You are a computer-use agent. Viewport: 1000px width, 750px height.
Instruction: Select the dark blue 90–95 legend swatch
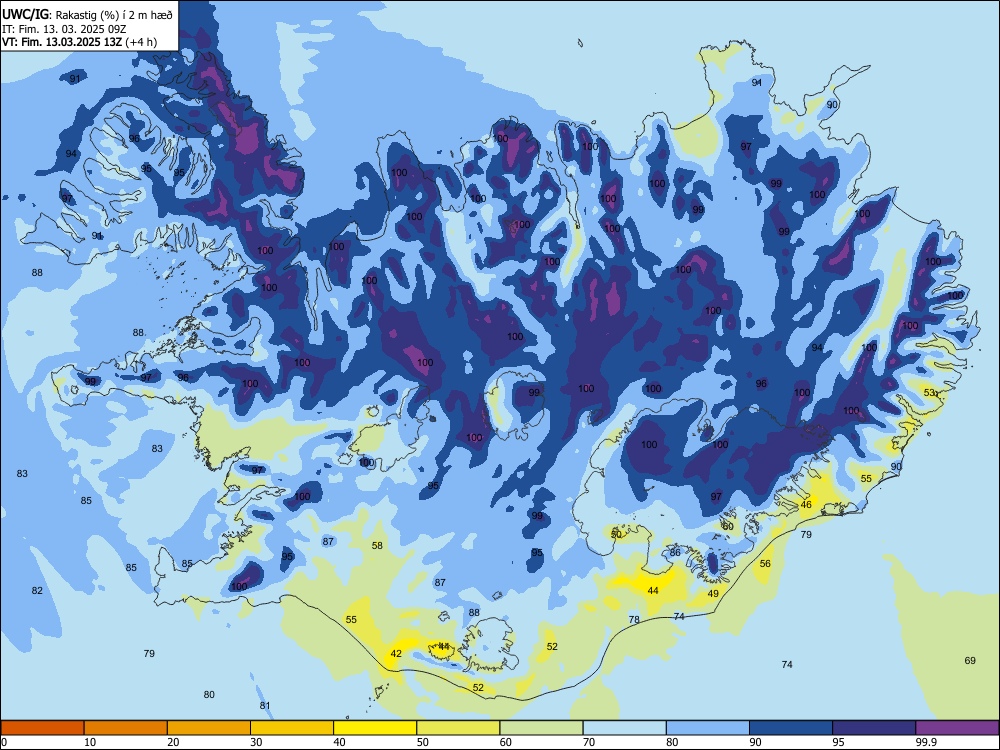pyautogui.click(x=791, y=728)
